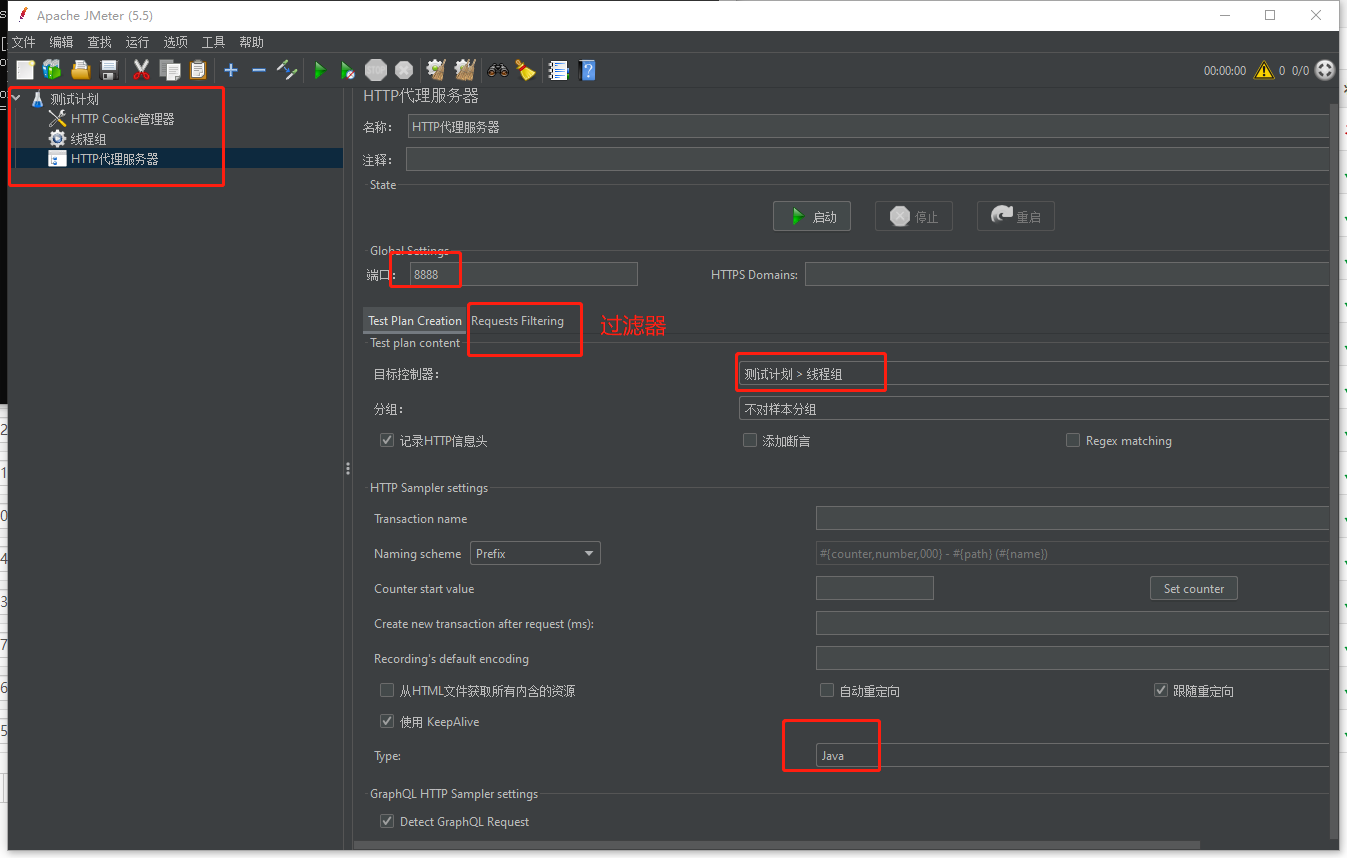Toggle the 使用 KeepAlive checkbox
This screenshot has height=858, width=1347.
pyautogui.click(x=387, y=721)
